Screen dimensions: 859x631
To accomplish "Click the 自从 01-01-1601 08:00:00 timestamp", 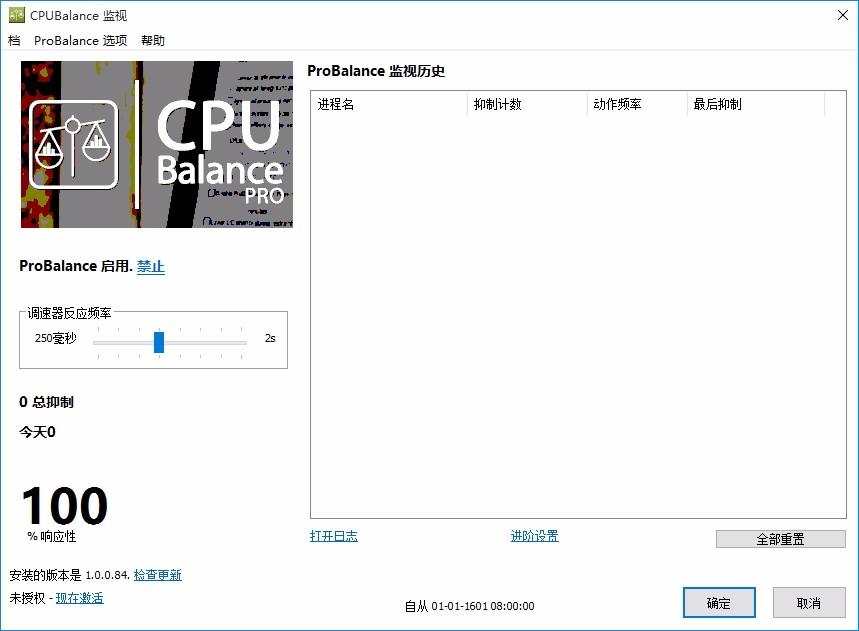I will point(469,606).
